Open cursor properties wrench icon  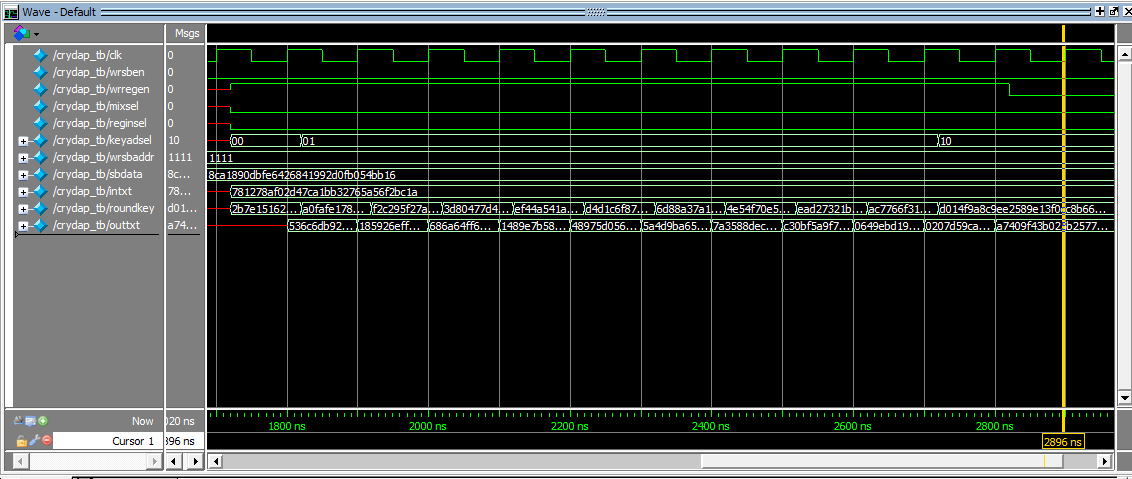33,441
